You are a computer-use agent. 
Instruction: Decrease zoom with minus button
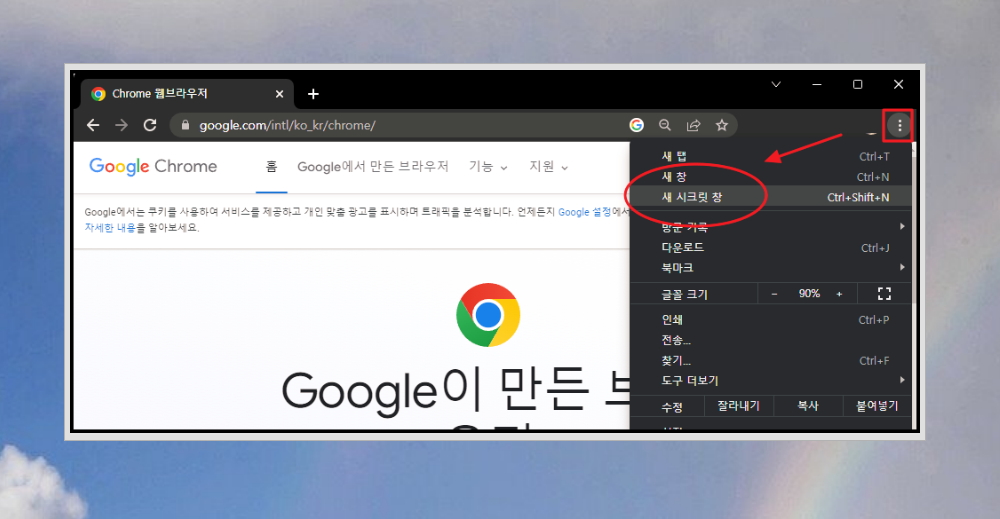pos(774,294)
